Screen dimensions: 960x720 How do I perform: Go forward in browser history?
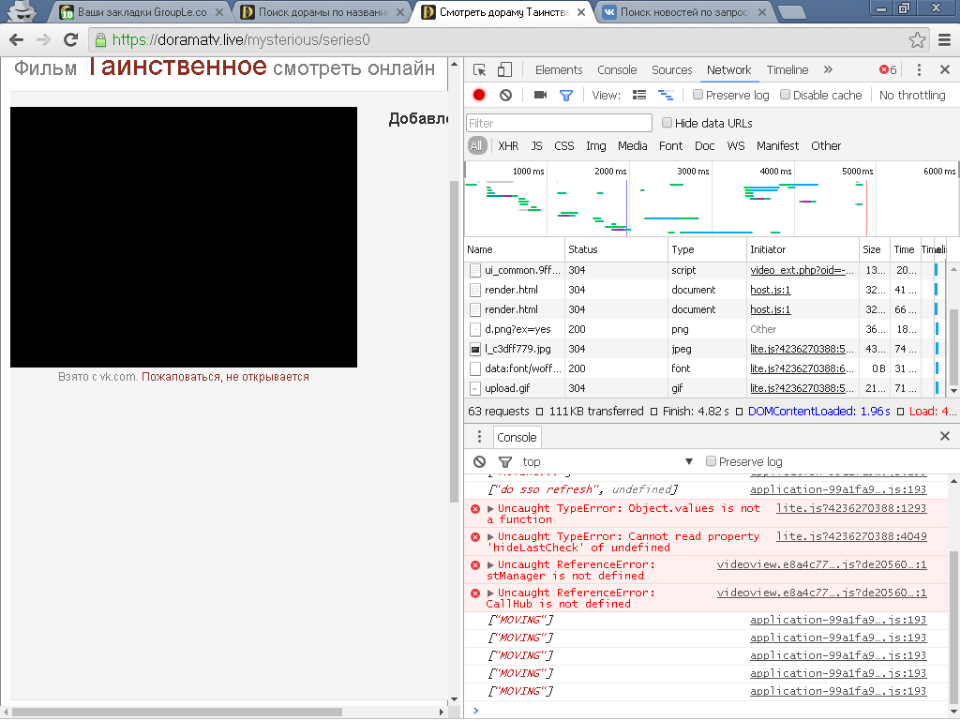(43, 40)
